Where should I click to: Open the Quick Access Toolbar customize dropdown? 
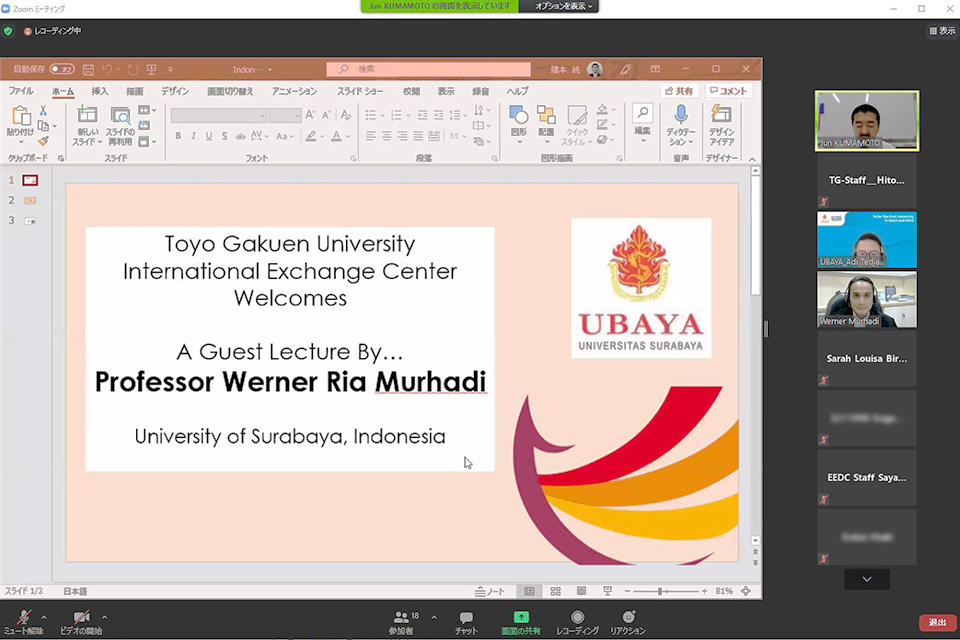171,69
